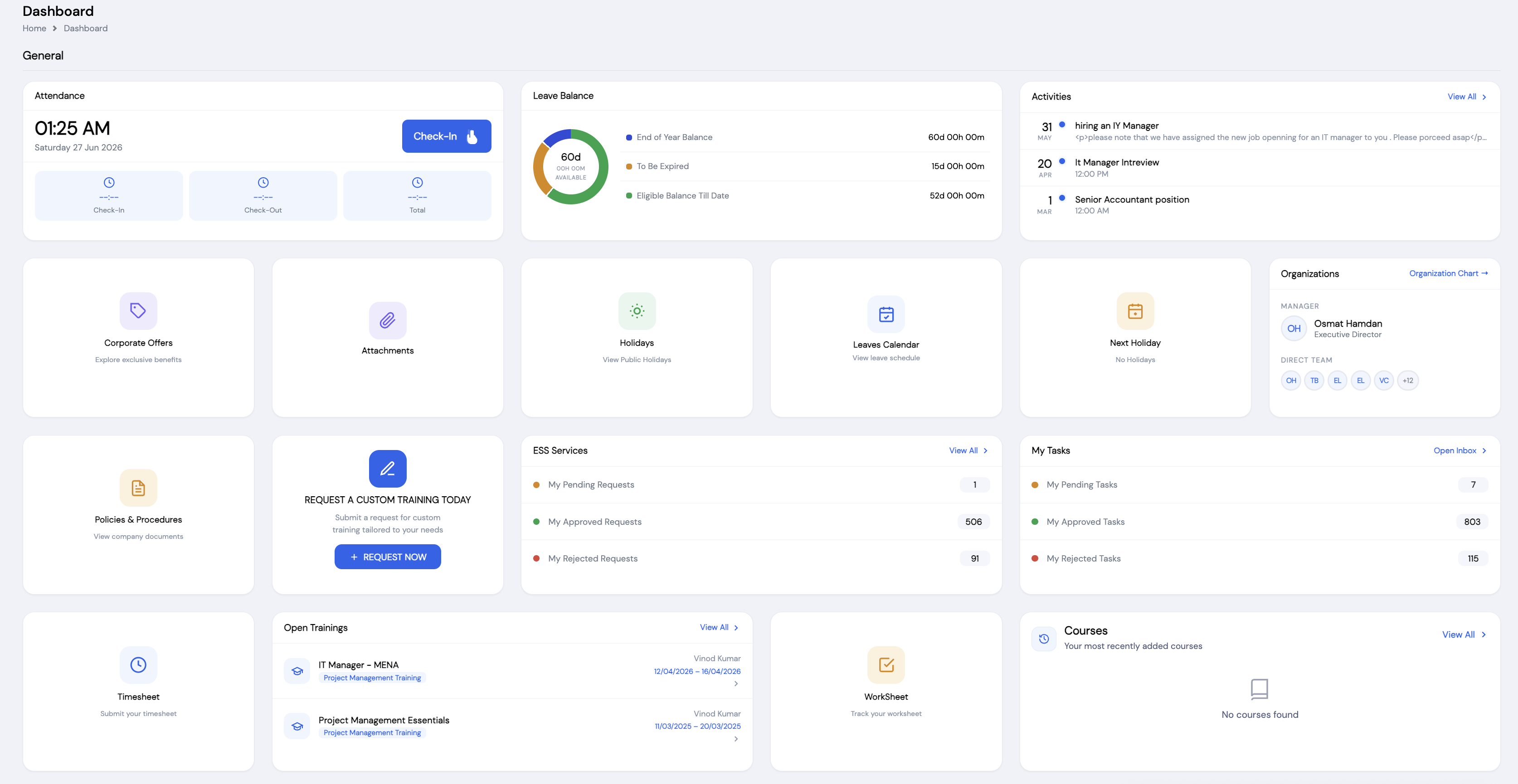The width and height of the screenshot is (1518, 784).
Task: Click View All in Open Trainings
Action: [x=719, y=627]
